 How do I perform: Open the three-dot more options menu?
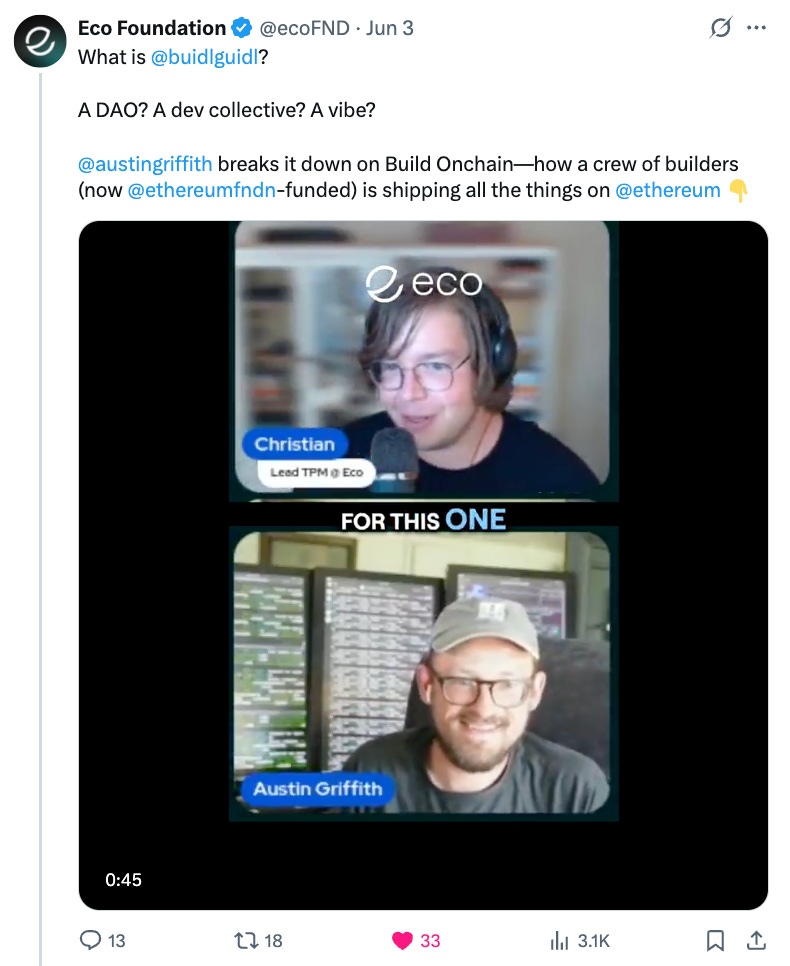pyautogui.click(x=756, y=28)
